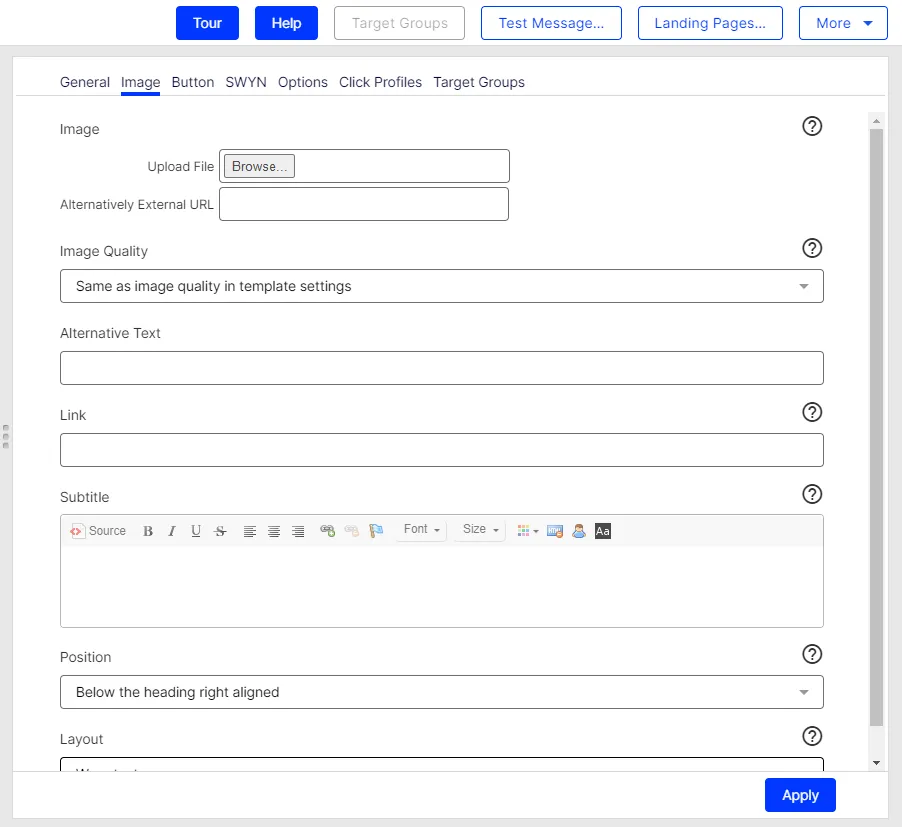Open the Click Profiles tab
Screen dimensions: 902x827
[380, 82]
